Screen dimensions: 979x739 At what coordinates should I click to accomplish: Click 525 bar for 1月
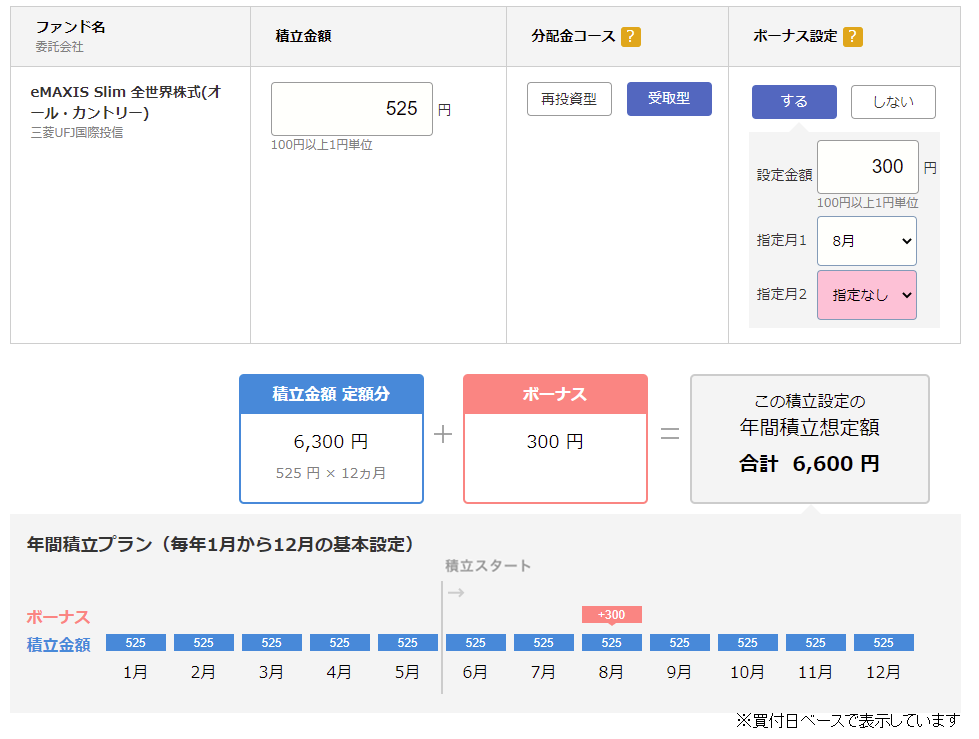[135, 643]
